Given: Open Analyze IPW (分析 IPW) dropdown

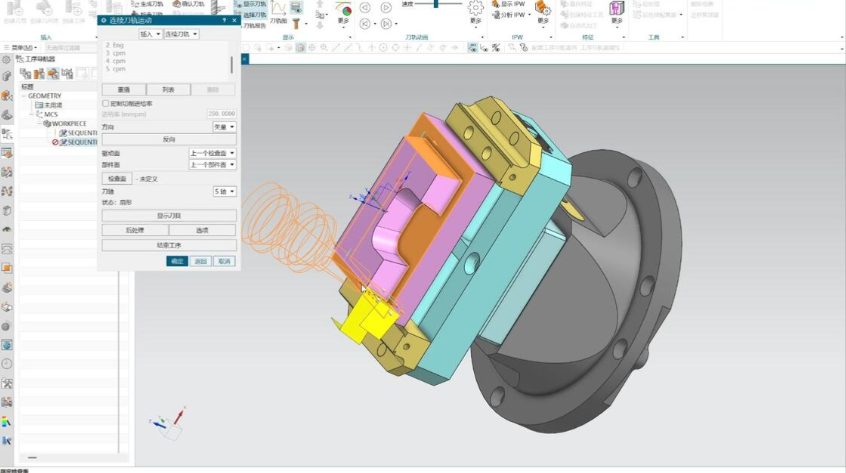Looking at the screenshot, I should (510, 15).
